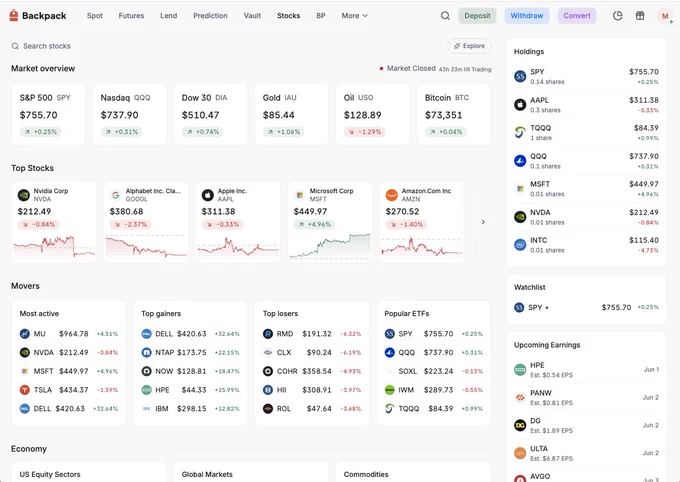Open the BP tab
The image size is (680, 482).
coord(320,16)
